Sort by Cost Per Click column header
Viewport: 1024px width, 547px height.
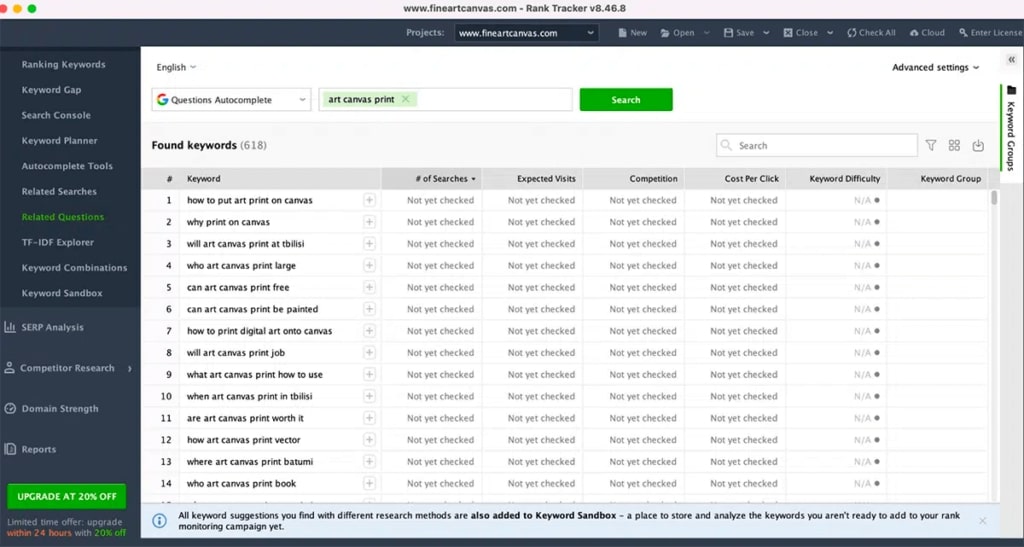tap(735, 179)
